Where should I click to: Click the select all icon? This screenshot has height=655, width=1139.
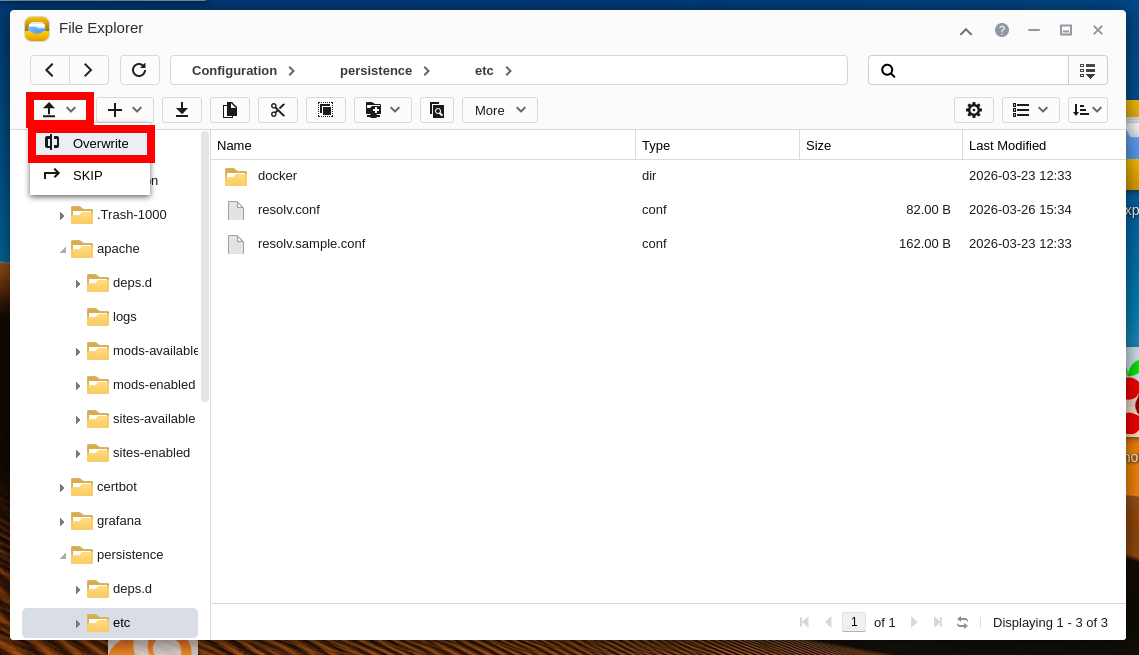326,110
